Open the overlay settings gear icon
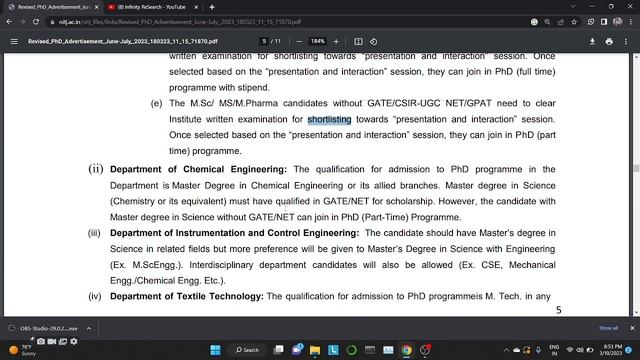The height and width of the screenshot is (360, 640). pyautogui.click(x=74, y=341)
